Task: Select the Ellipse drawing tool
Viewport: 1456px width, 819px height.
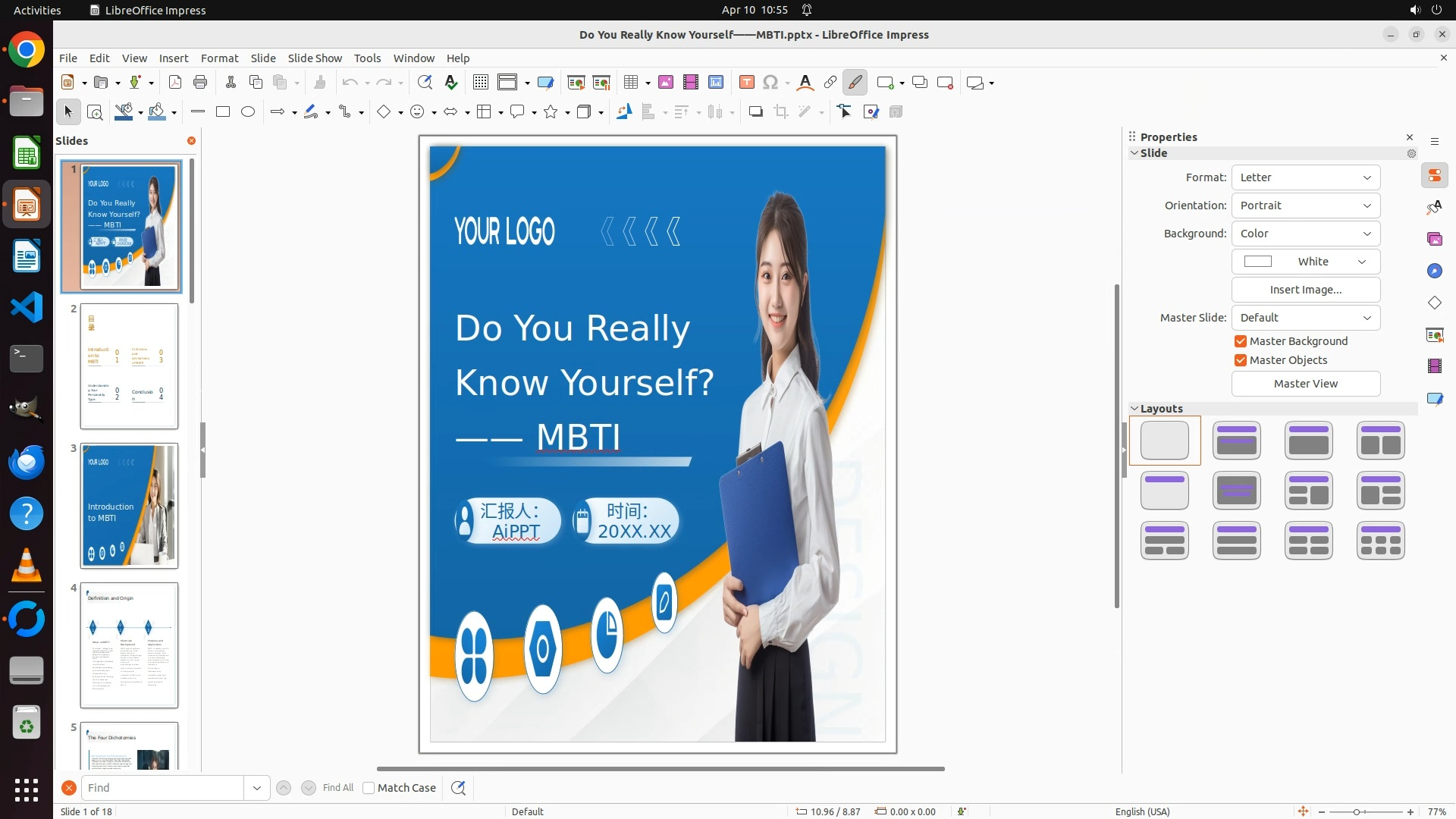Action: (x=248, y=112)
